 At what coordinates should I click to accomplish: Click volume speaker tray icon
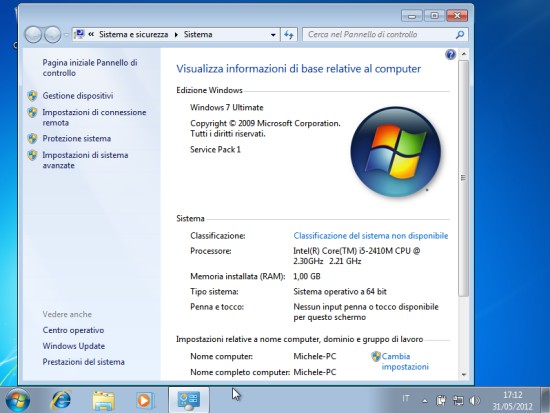[x=474, y=400]
